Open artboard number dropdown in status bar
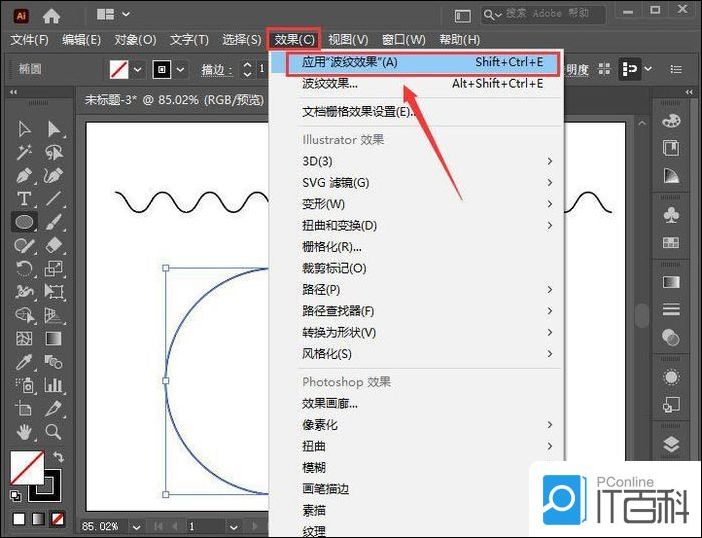The width and height of the screenshot is (702, 538). click(233, 527)
